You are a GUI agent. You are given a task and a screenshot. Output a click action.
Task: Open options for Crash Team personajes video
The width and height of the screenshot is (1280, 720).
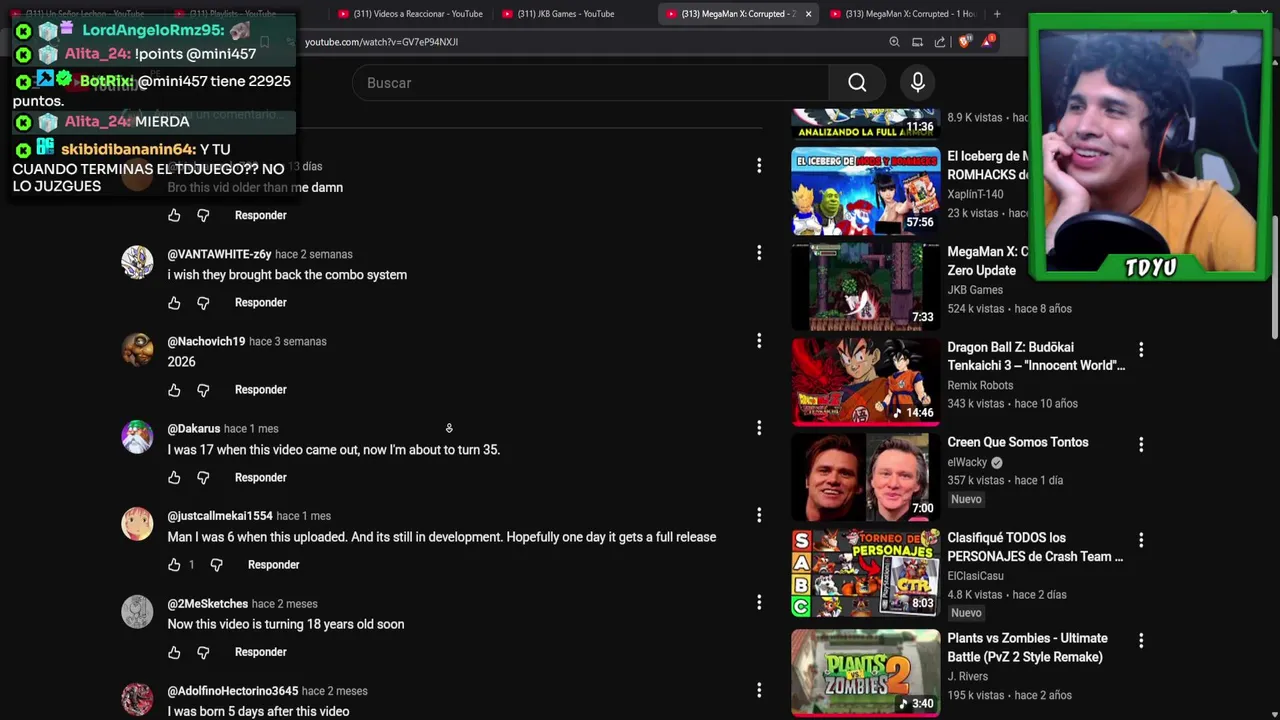coord(1141,540)
